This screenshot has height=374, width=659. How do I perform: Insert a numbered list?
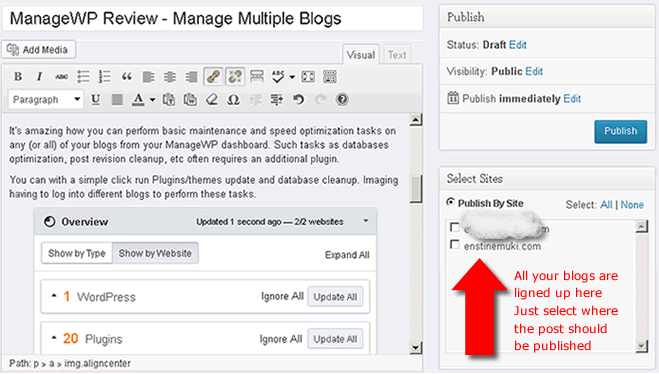coord(105,76)
